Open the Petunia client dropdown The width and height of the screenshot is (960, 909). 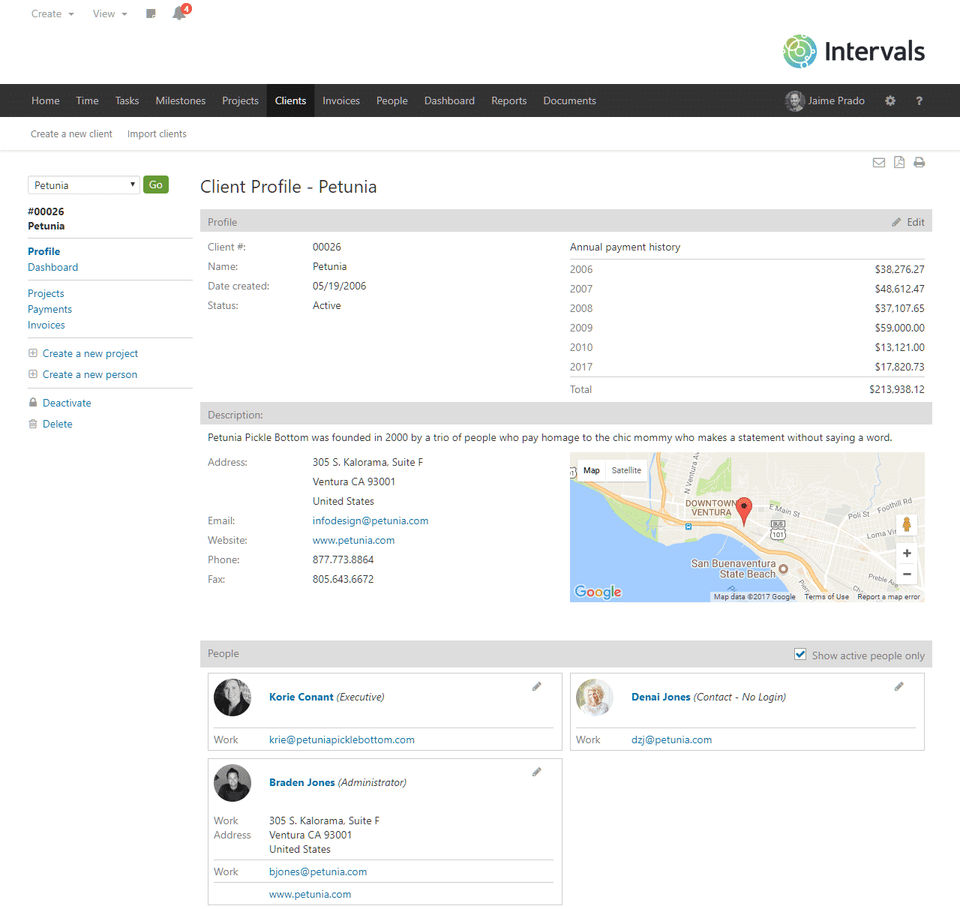pyautogui.click(x=84, y=185)
